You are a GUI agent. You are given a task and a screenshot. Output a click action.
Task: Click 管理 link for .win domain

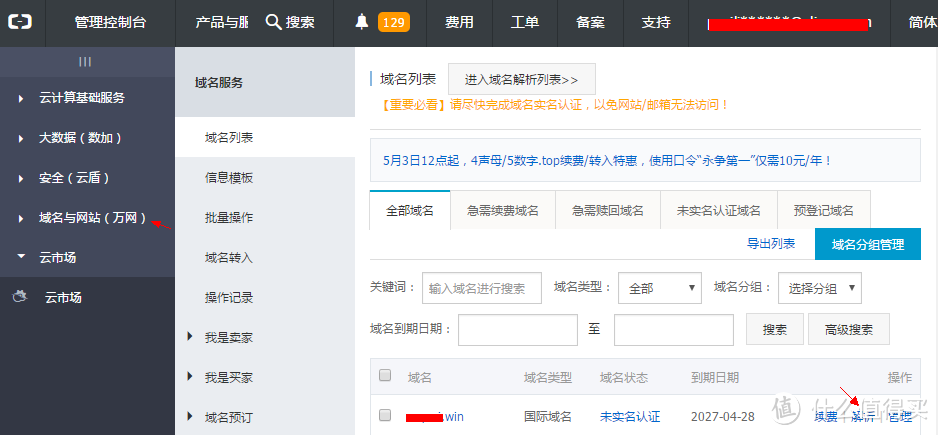(901, 416)
